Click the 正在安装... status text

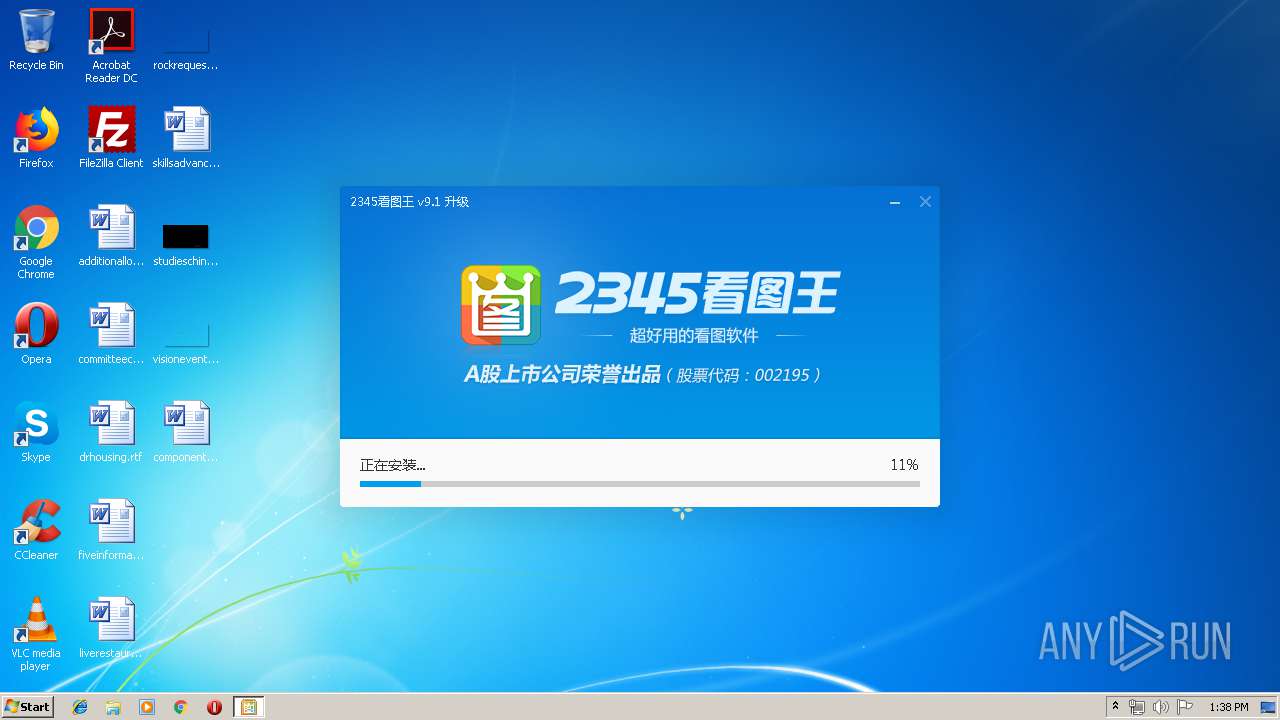393,465
